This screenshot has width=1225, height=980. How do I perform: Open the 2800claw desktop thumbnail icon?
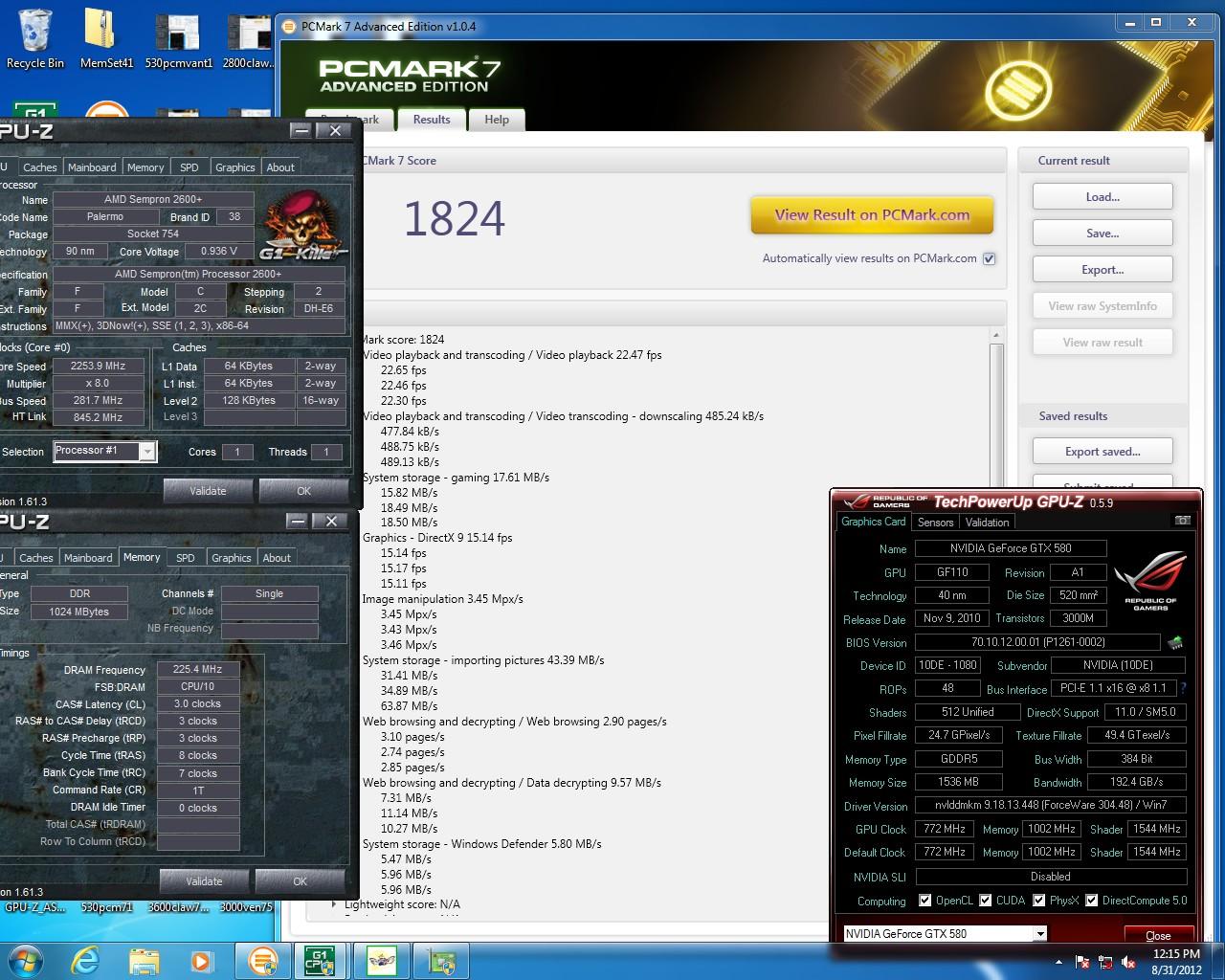click(x=248, y=40)
